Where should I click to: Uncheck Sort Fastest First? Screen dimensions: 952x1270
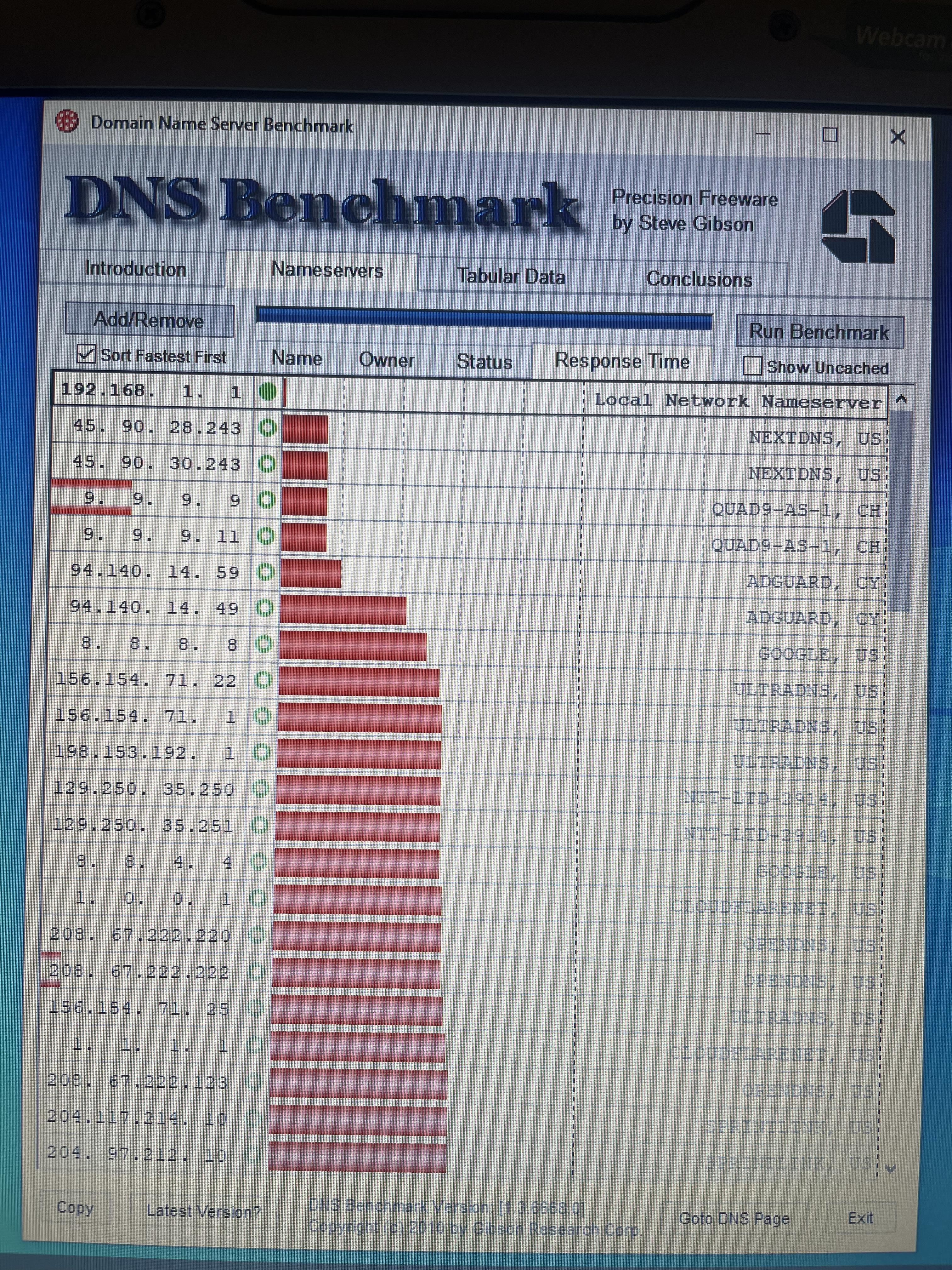point(86,354)
